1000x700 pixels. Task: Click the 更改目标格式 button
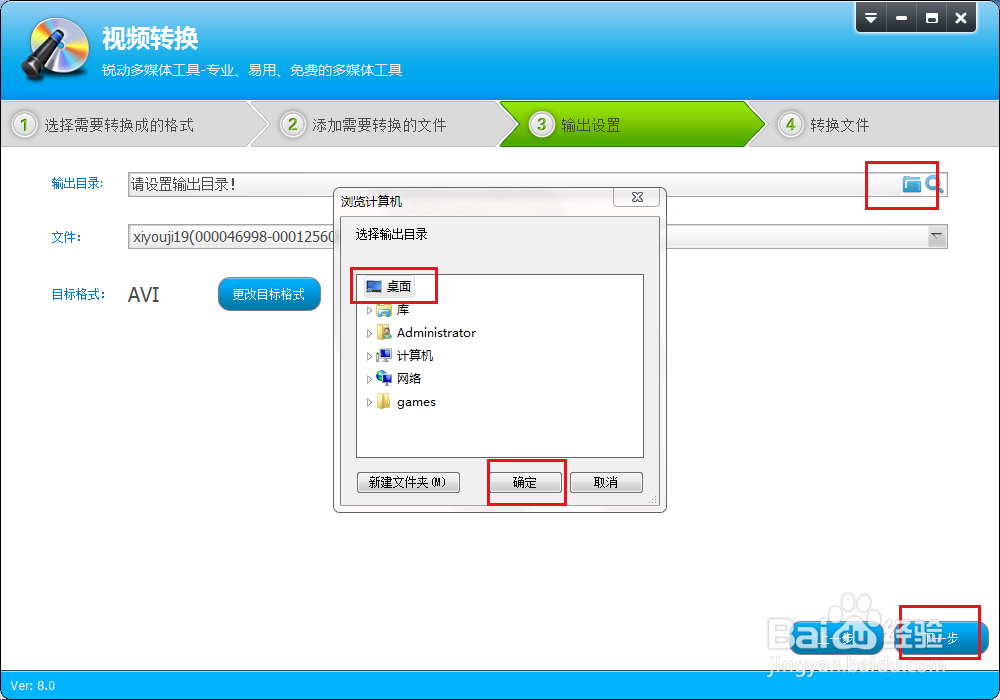click(269, 294)
